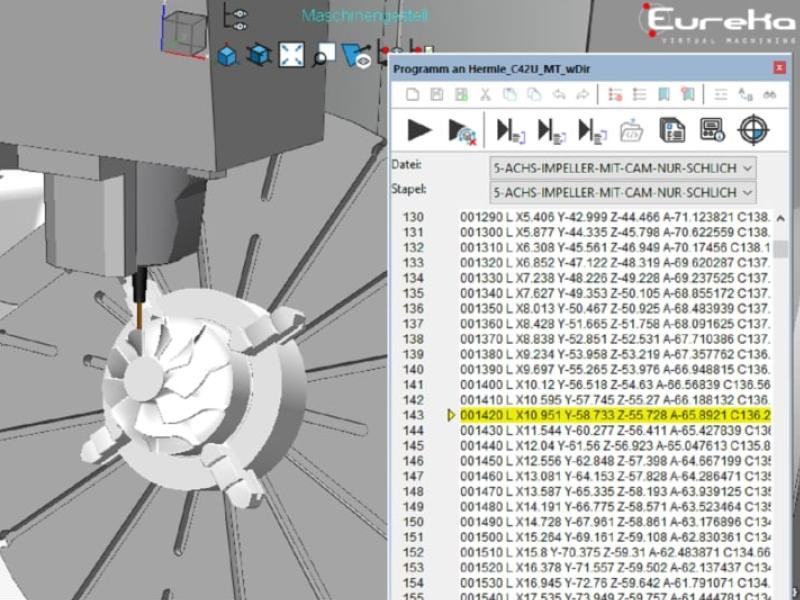Click the first step-forward block icon
800x600 pixels.
point(510,130)
